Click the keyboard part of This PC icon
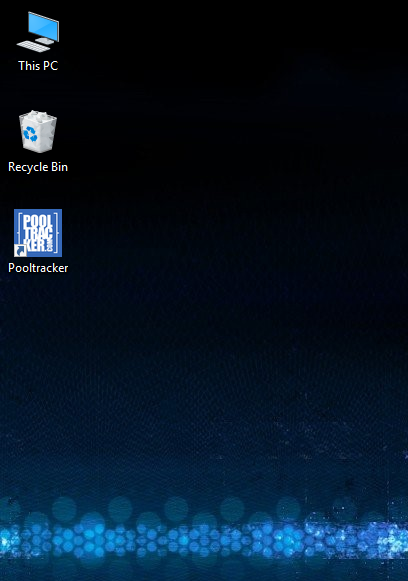The image size is (408, 581). click(x=33, y=46)
